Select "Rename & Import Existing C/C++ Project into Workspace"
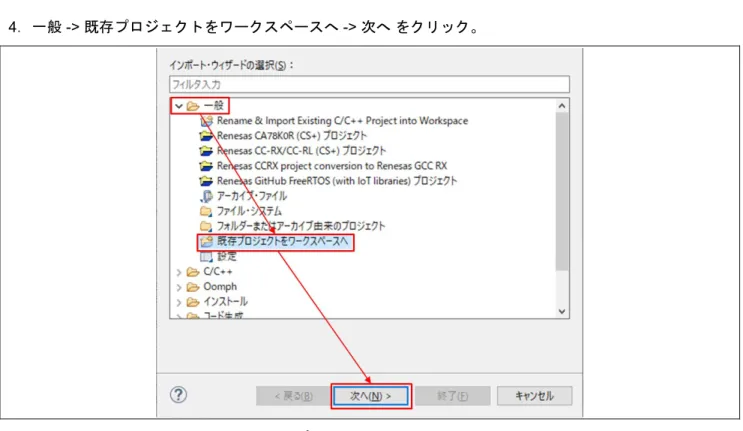 coord(342,121)
